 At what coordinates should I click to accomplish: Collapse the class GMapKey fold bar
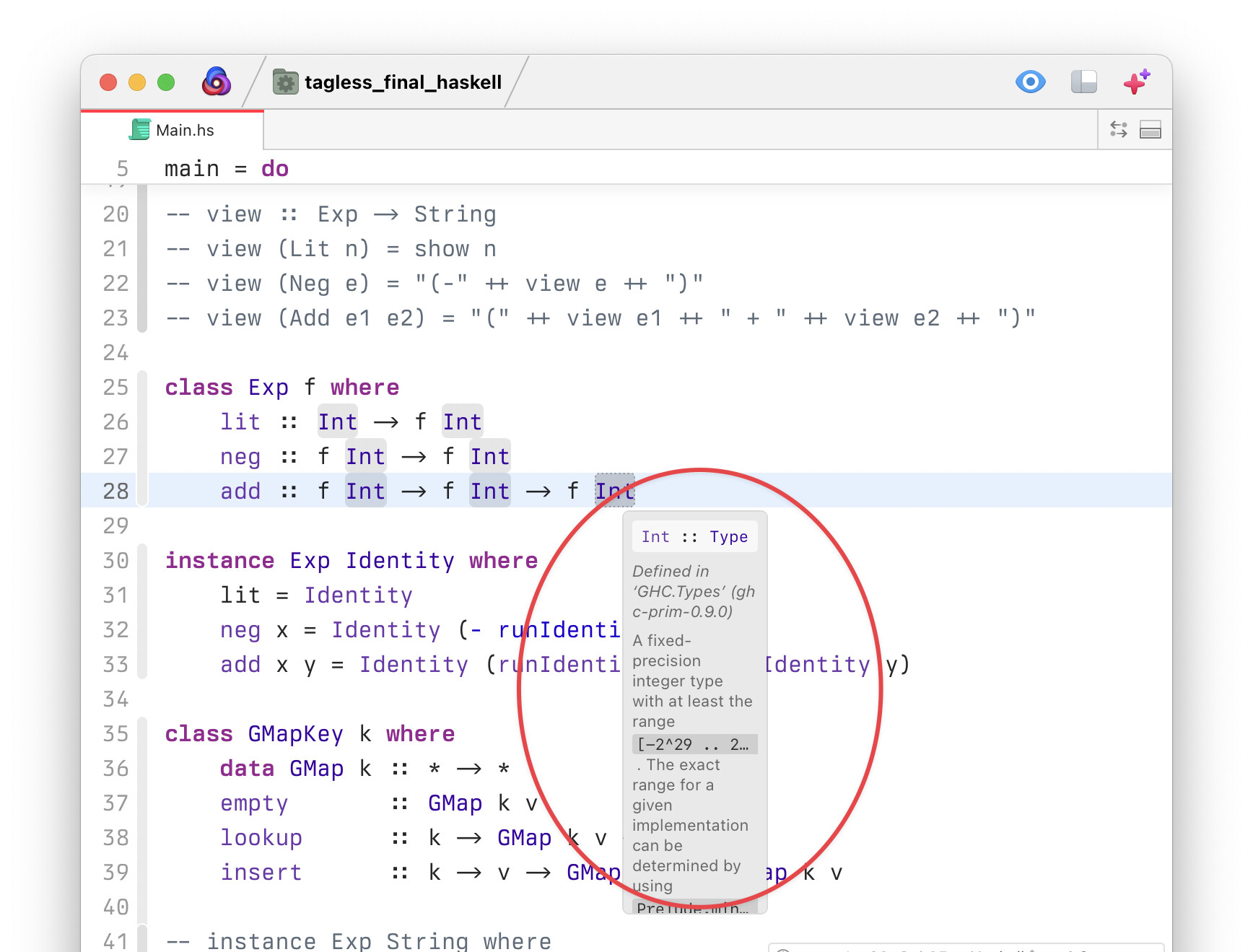pos(142,801)
